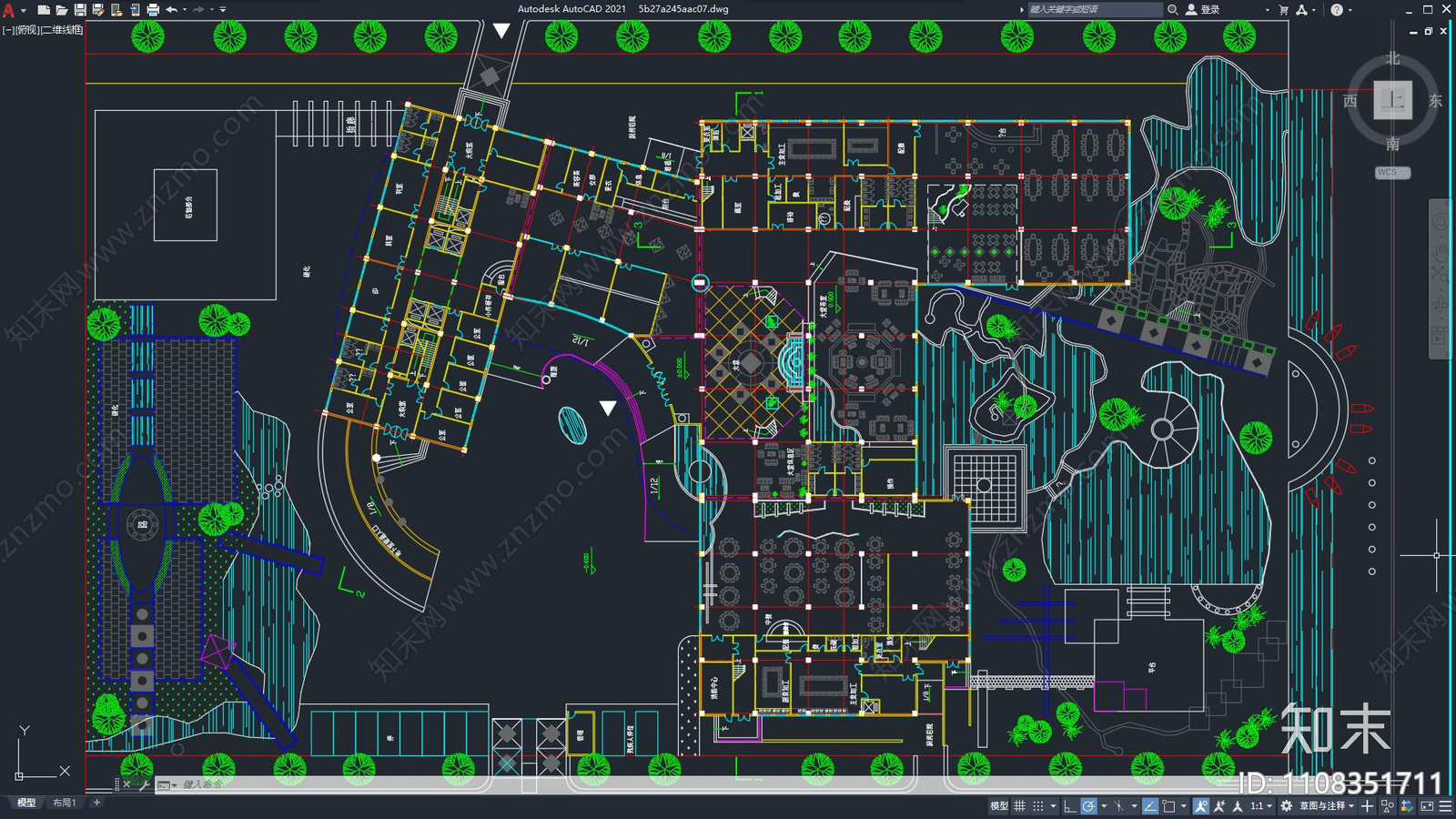1456x819 pixels.
Task: Expand the Undo history dropdown arrow
Action: pos(185,10)
